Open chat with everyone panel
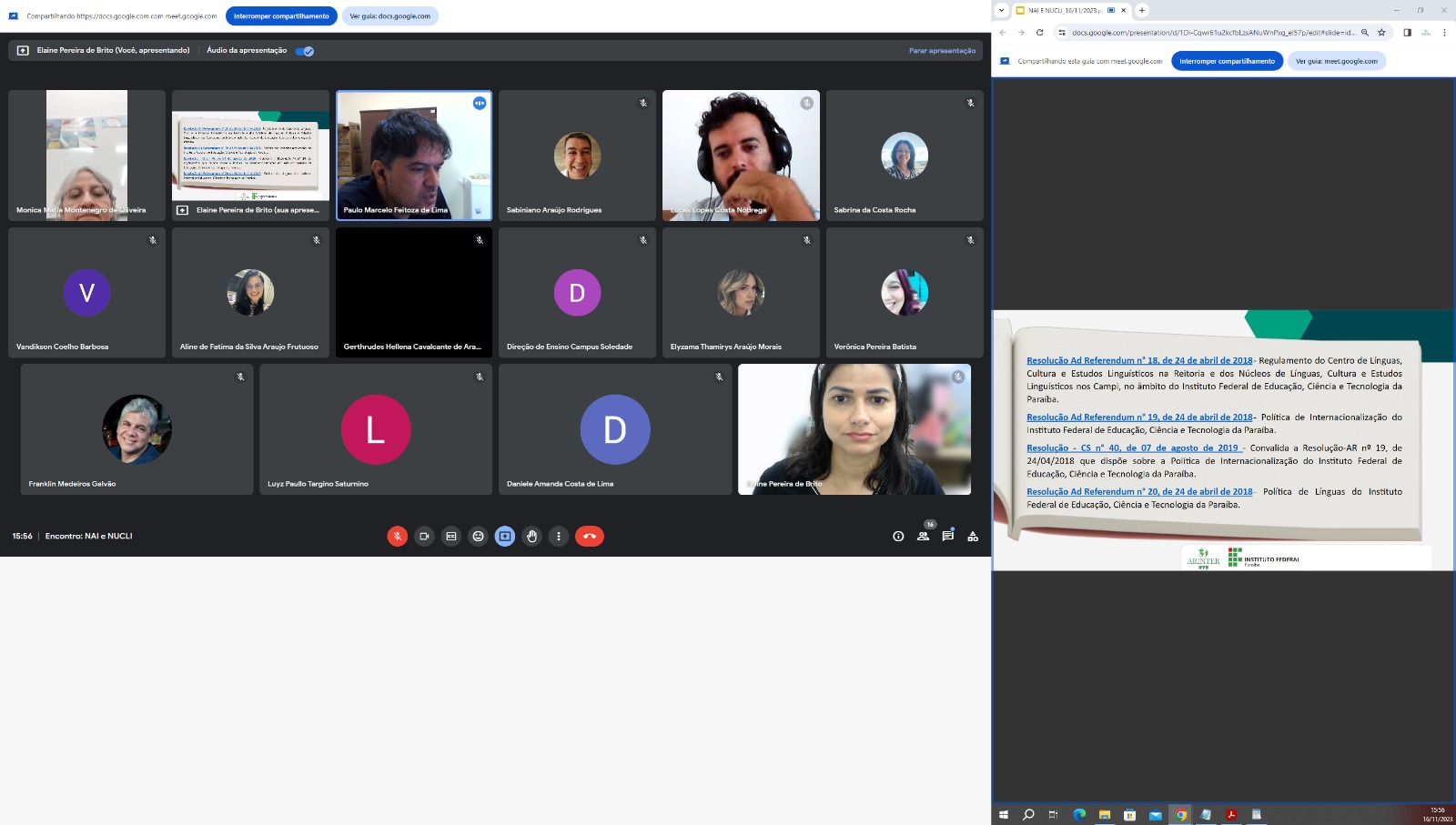Image resolution: width=1456 pixels, height=825 pixels. click(947, 537)
